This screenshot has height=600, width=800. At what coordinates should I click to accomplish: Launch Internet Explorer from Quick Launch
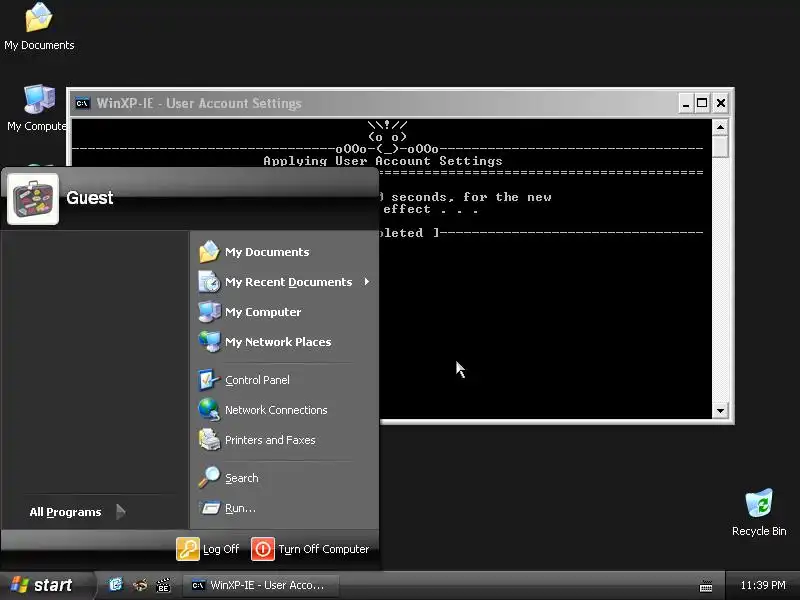tap(116, 585)
